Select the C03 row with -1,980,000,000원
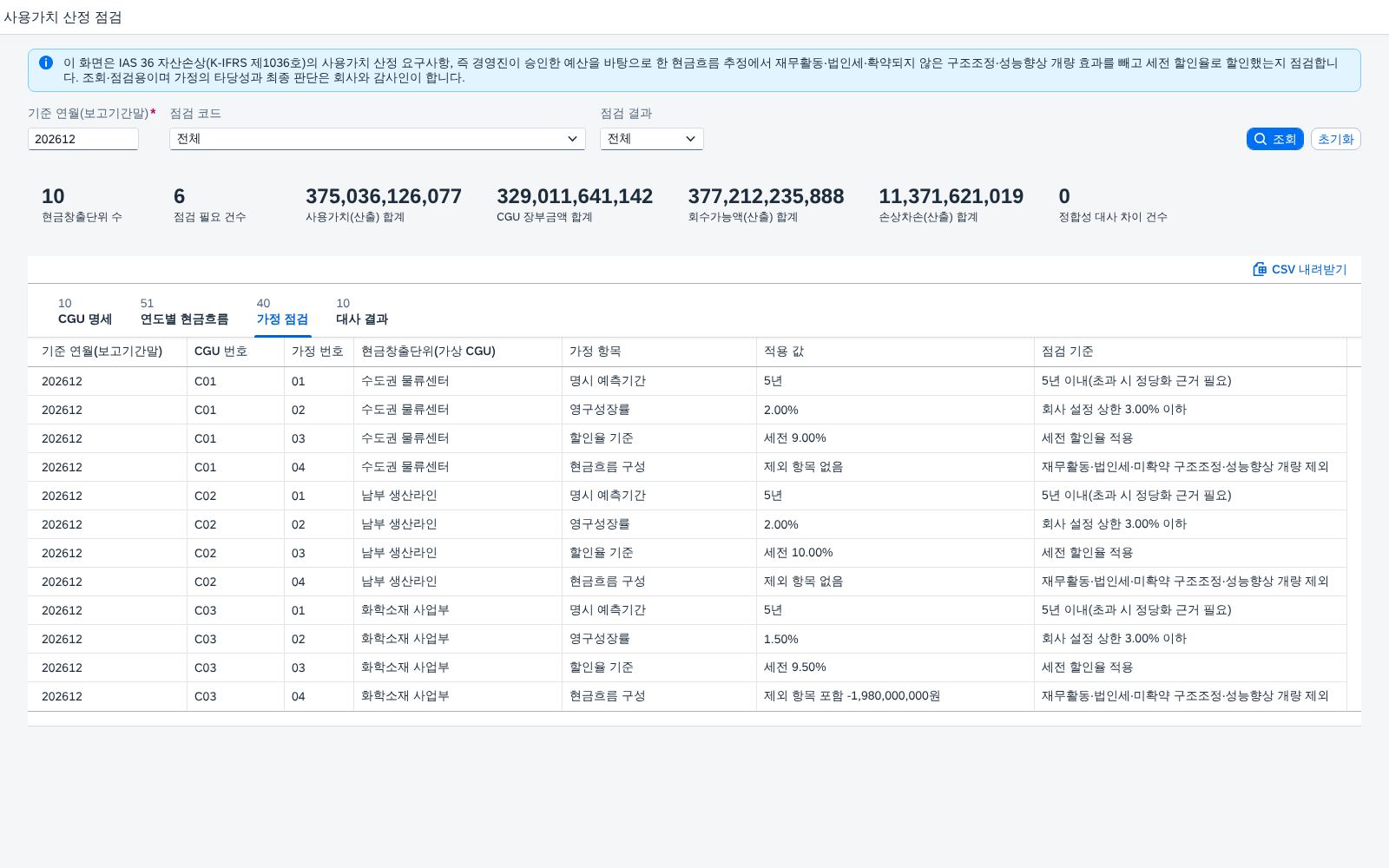Viewport: 1389px width, 868px height. pos(688,696)
